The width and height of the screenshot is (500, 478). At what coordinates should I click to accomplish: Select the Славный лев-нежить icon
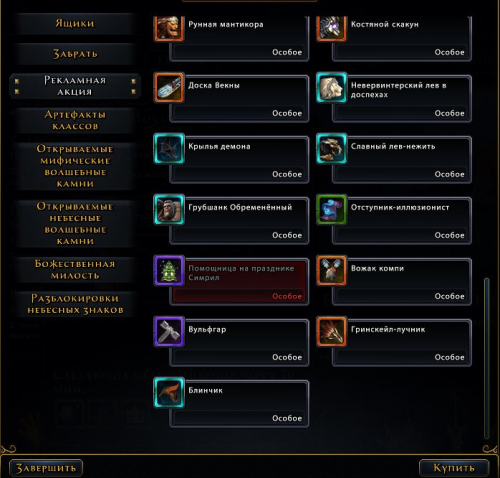coord(331,149)
